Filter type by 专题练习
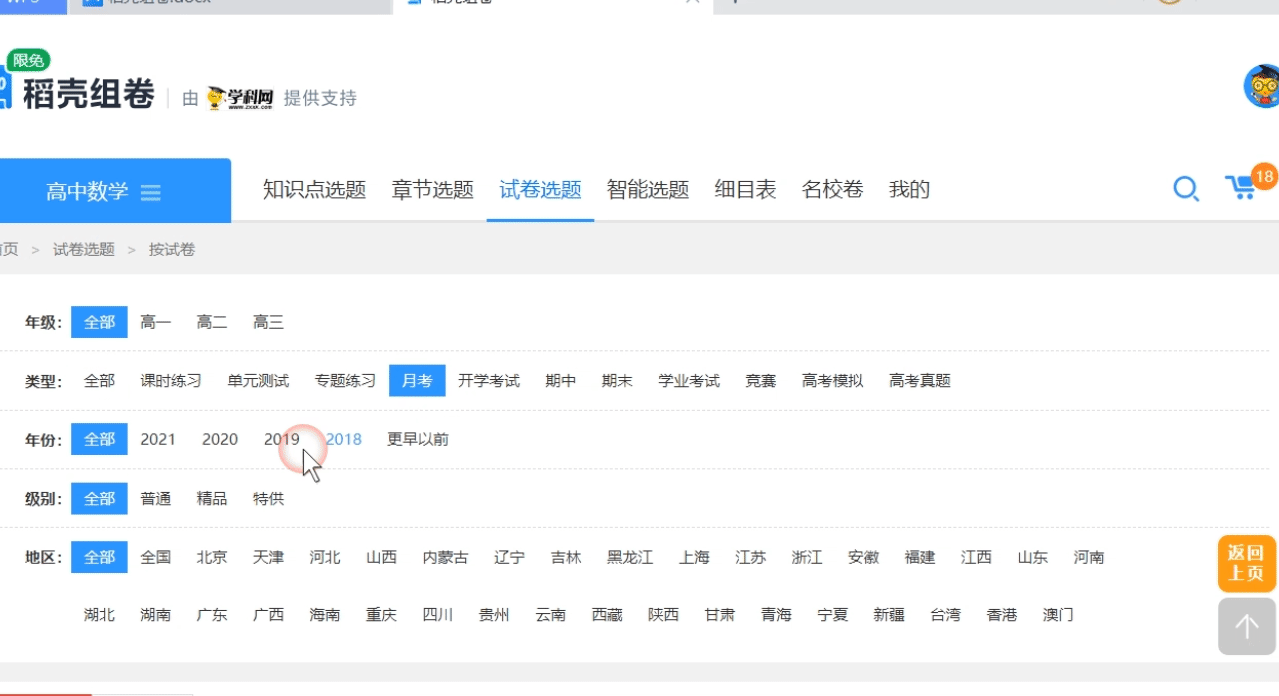Image resolution: width=1279 pixels, height=696 pixels. point(345,380)
